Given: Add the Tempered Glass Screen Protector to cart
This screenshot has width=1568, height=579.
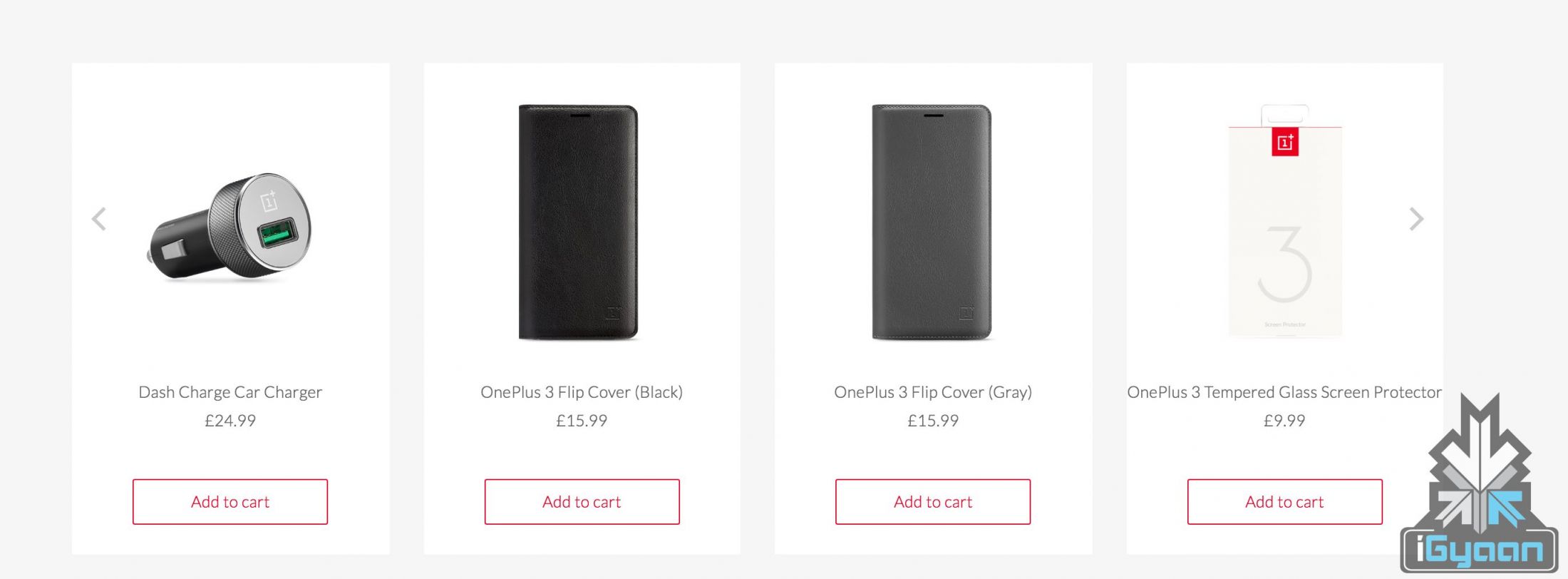Looking at the screenshot, I should (x=1284, y=502).
